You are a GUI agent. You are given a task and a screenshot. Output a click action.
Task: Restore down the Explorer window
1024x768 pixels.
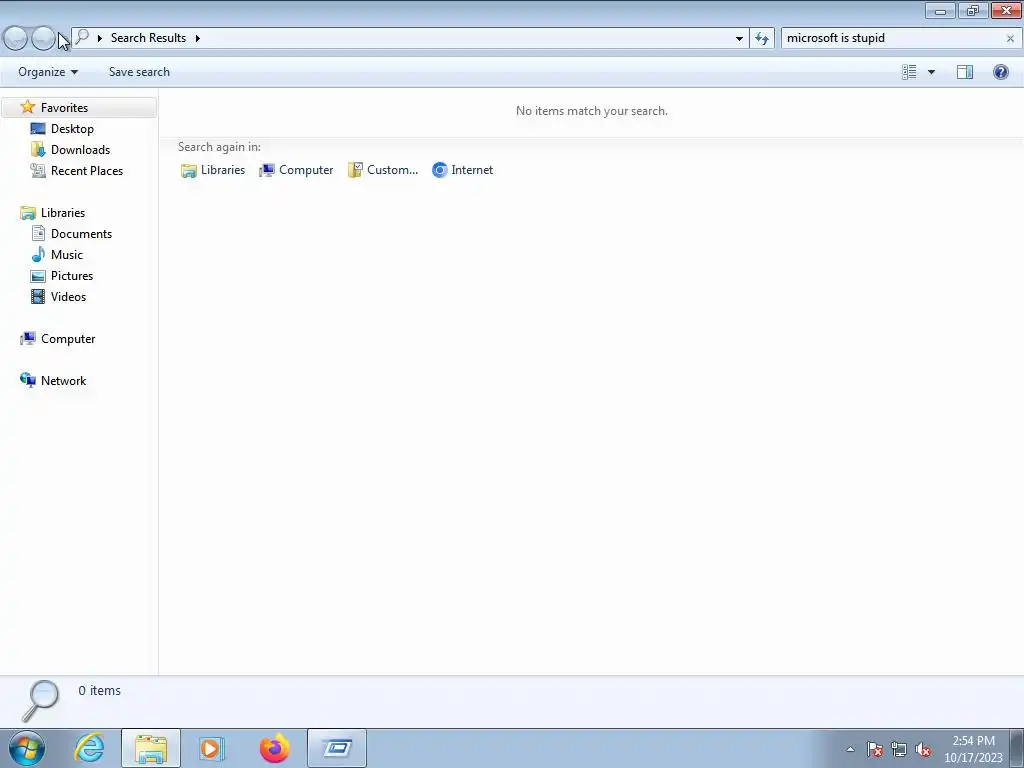tap(973, 11)
